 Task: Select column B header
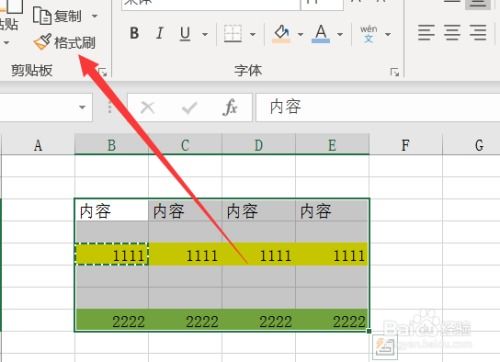[111, 145]
